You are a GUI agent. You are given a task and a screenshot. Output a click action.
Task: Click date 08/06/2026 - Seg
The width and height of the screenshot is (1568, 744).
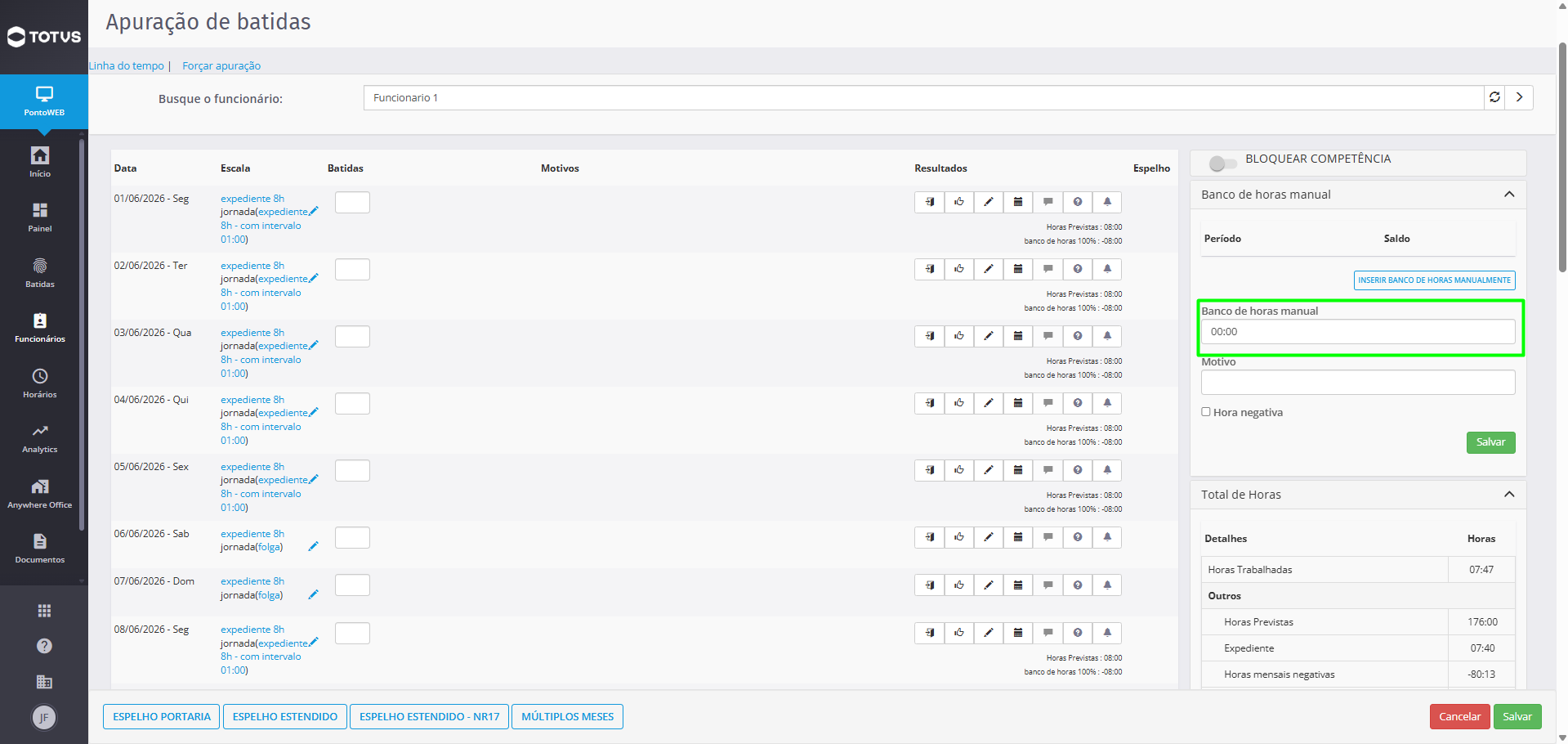[x=151, y=630]
